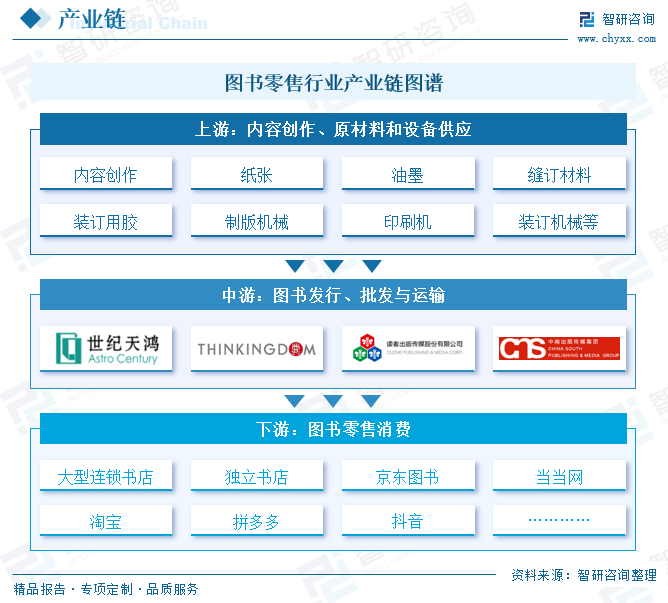
Task: Click the middle arrow above the downstream section
Action: [x=333, y=401]
